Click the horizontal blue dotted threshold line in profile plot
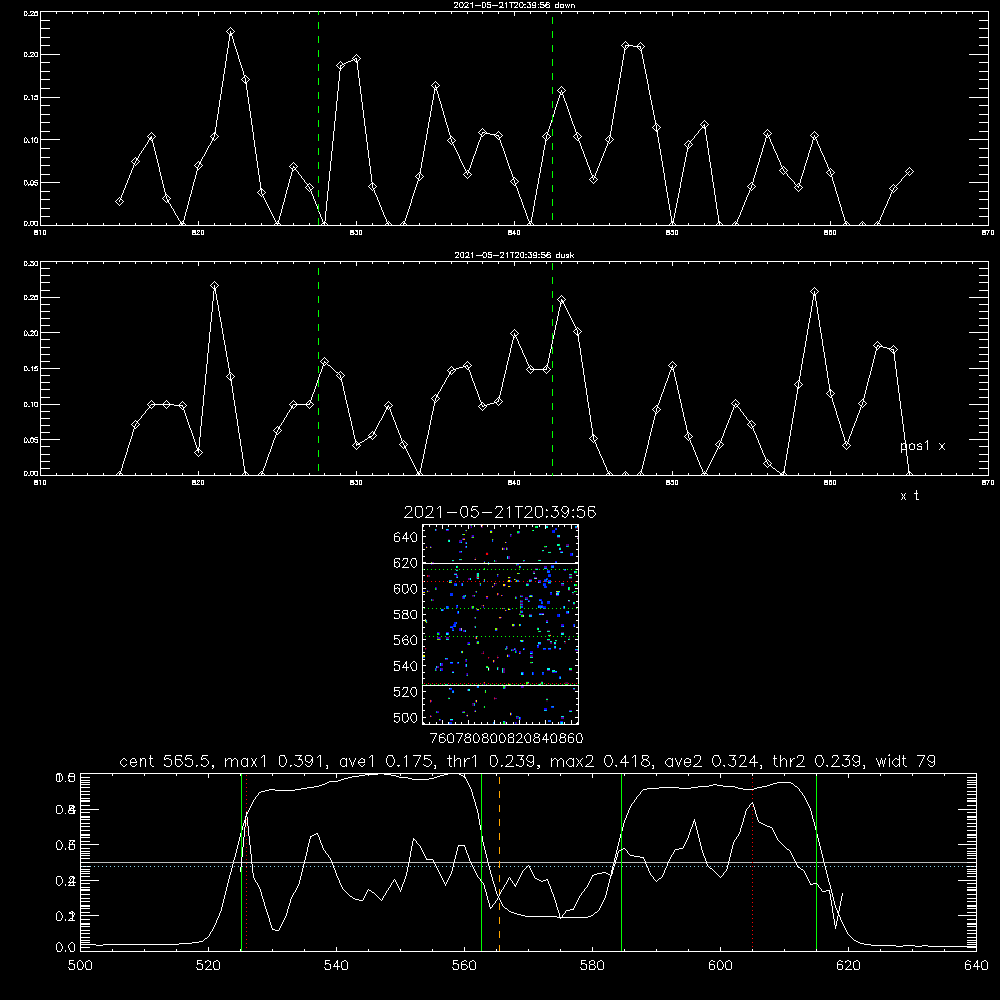This screenshot has width=1000, height=1000. 528,867
